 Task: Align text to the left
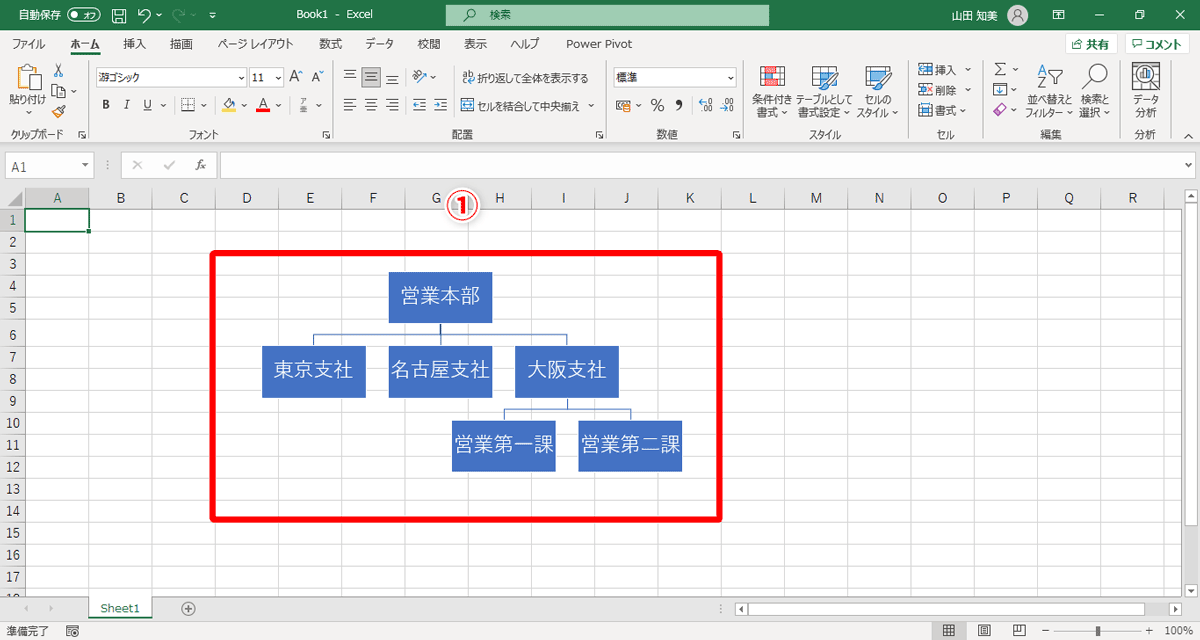(350, 105)
